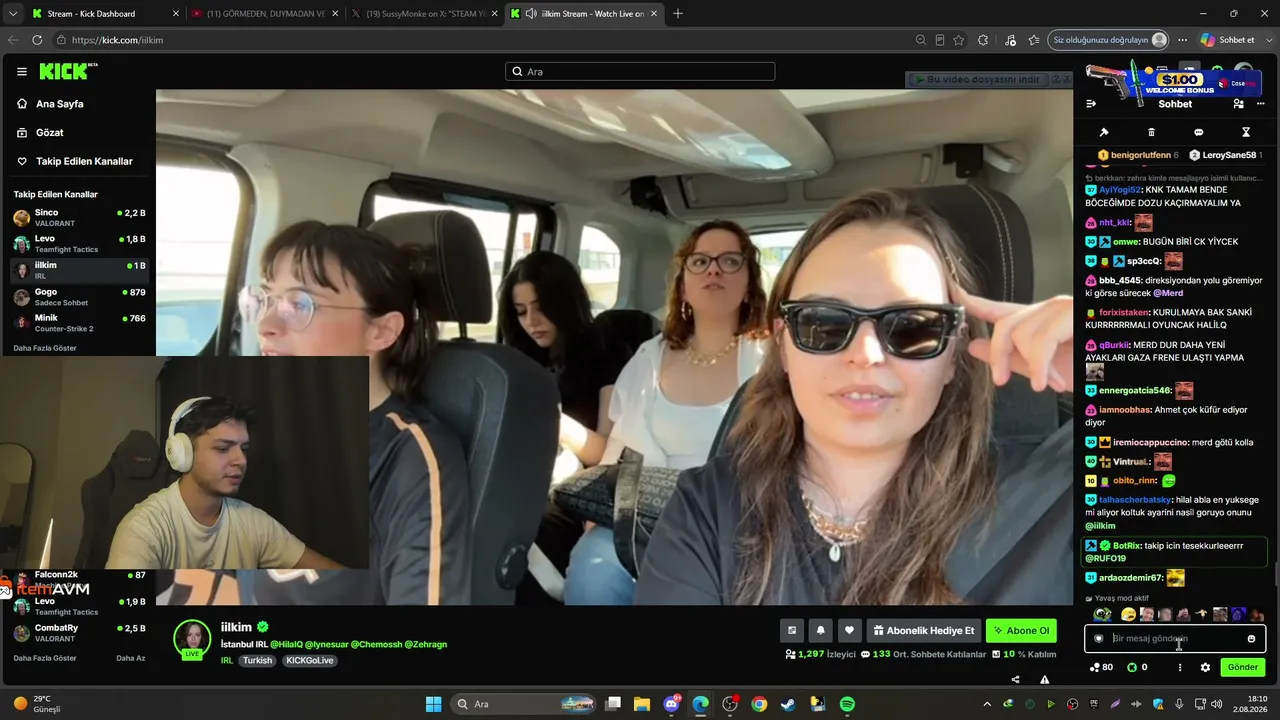Click chat trash clear icon
Screen dimensions: 1280x720
pos(1151,132)
